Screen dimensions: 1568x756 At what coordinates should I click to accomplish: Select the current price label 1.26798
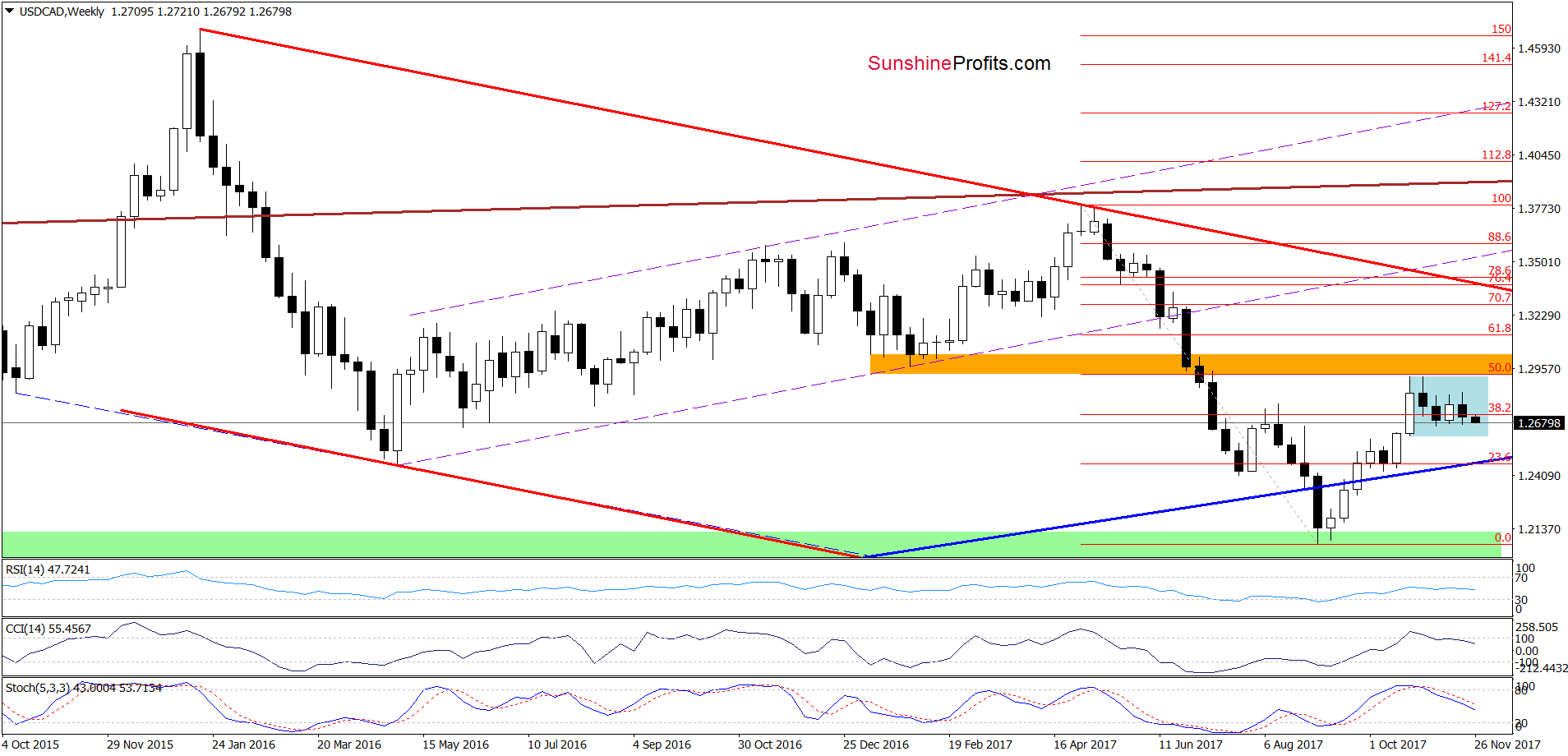tap(1539, 423)
